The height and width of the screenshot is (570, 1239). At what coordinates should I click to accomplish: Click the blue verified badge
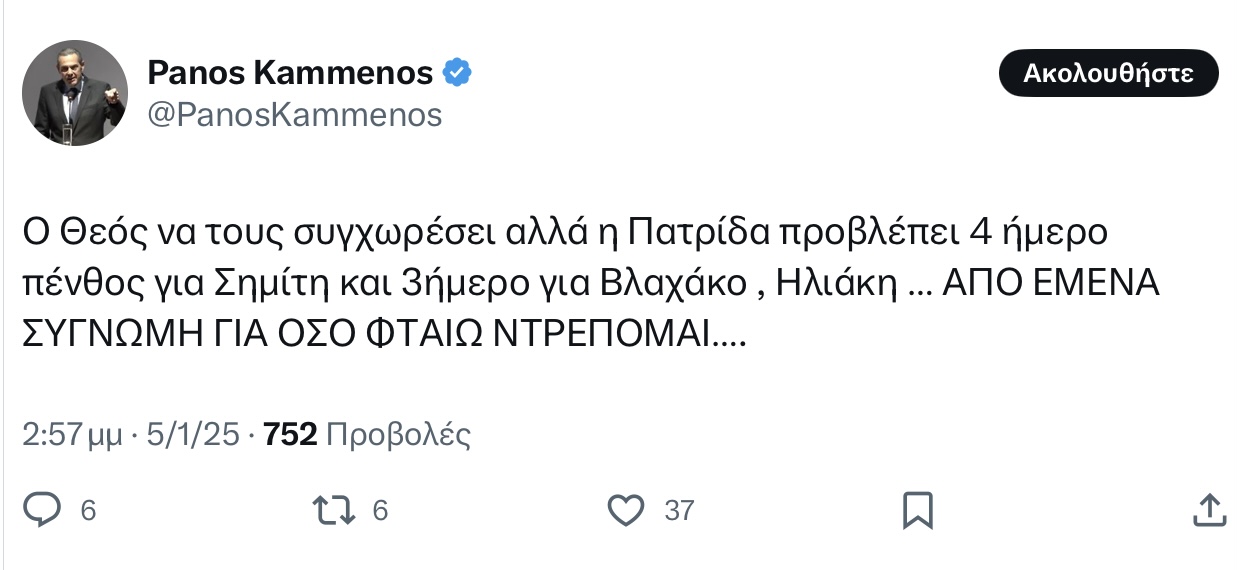coord(458,73)
